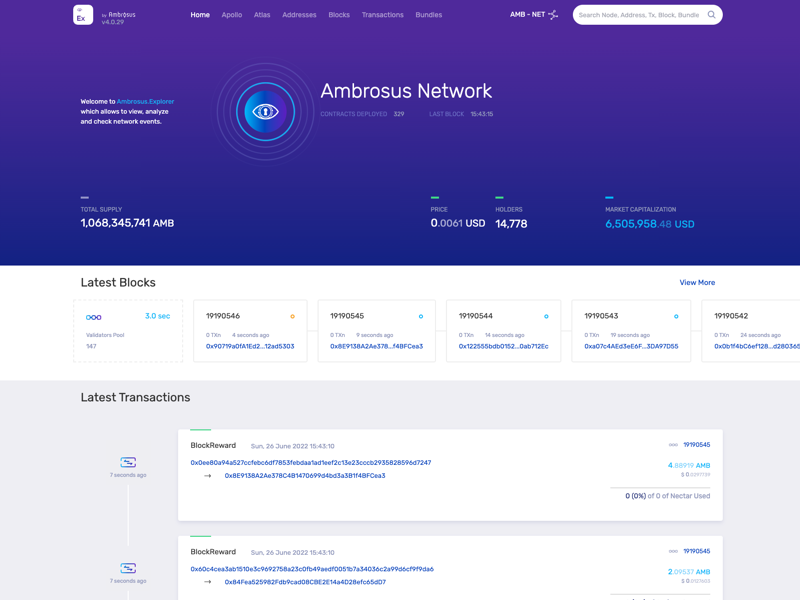Click the Latest Blocks heading
The width and height of the screenshot is (800, 600).
coord(118,283)
